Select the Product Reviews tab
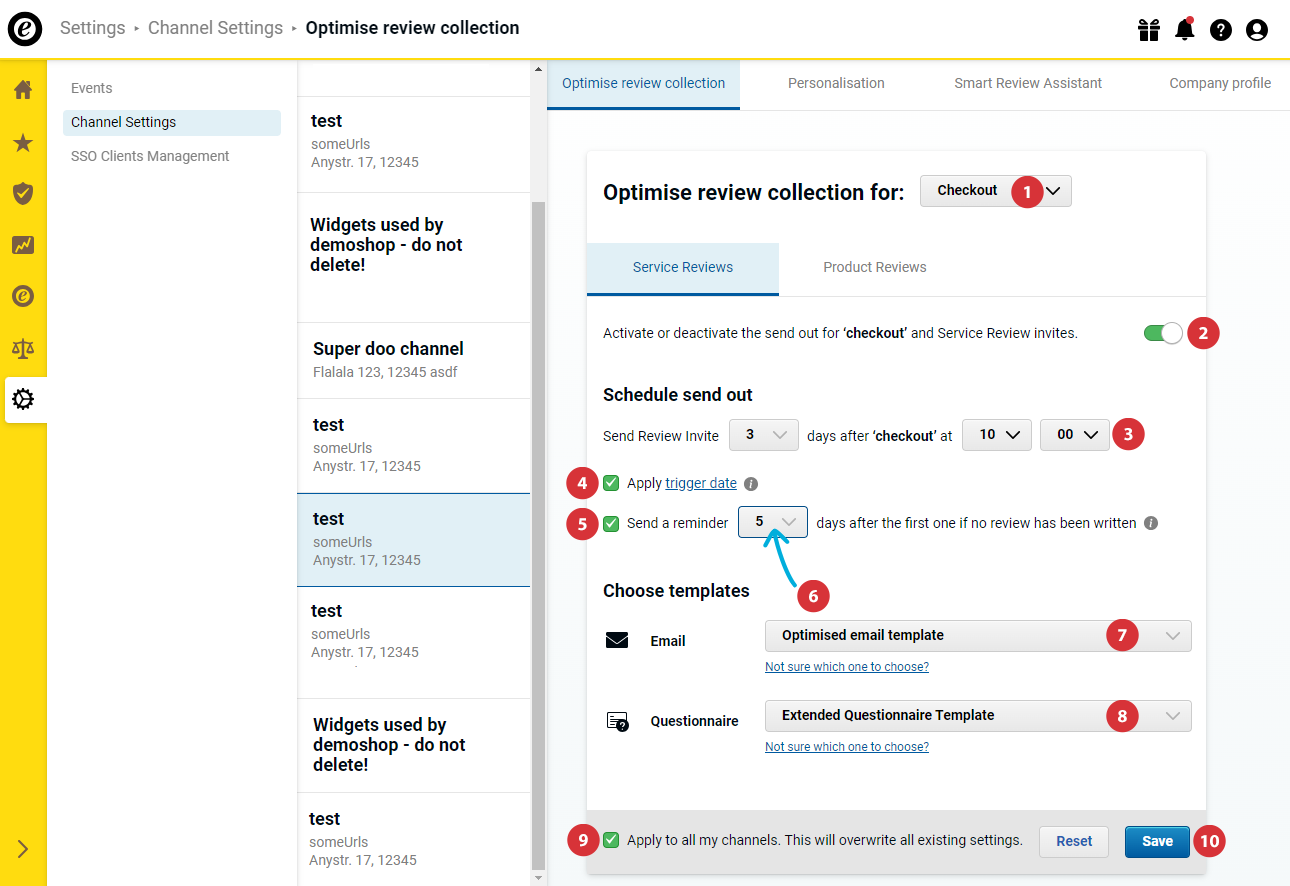 click(875, 268)
